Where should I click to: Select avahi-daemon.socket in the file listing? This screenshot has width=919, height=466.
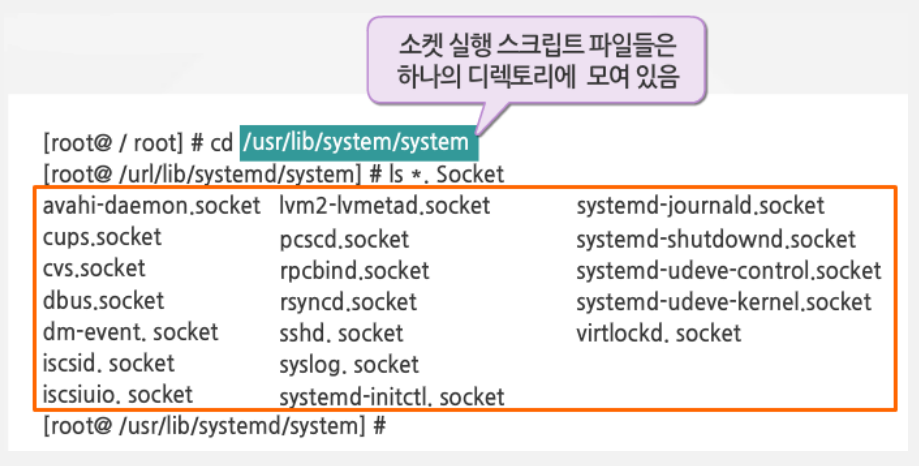point(151,206)
